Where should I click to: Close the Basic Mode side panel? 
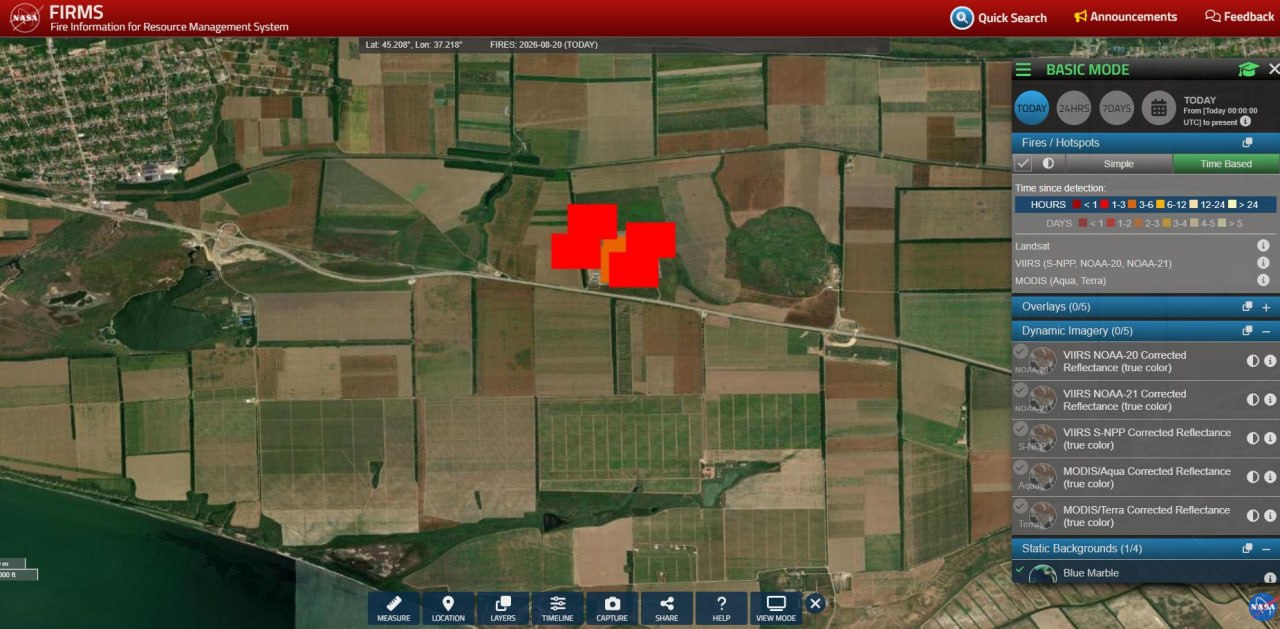(x=1273, y=69)
